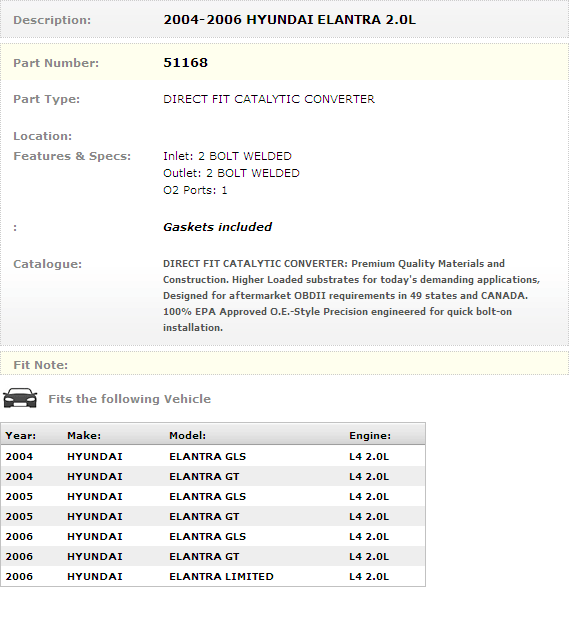Click the Year column header
Screen dimensions: 570x625
[x=21, y=435]
